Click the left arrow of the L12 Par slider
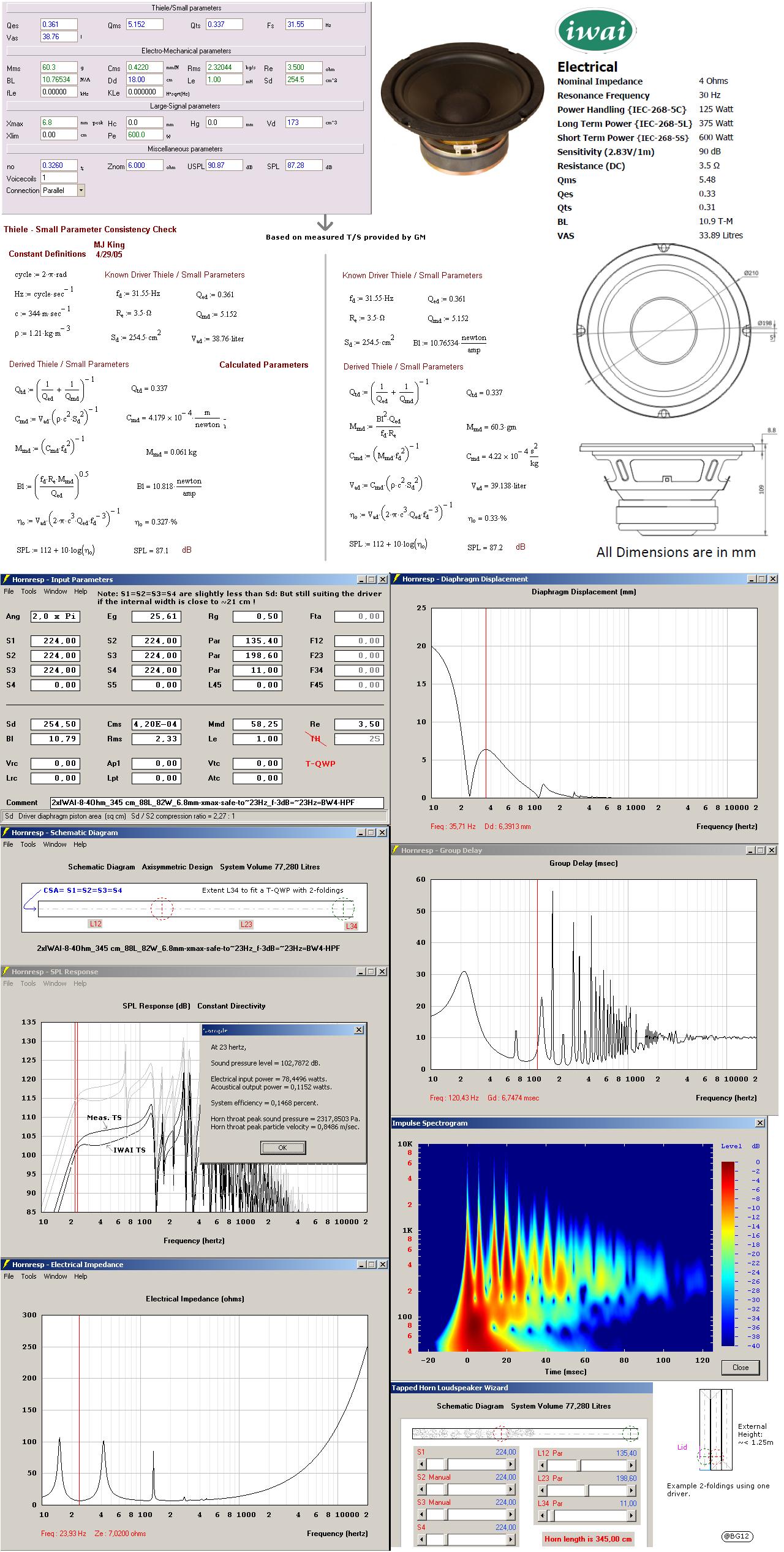 click(542, 1466)
